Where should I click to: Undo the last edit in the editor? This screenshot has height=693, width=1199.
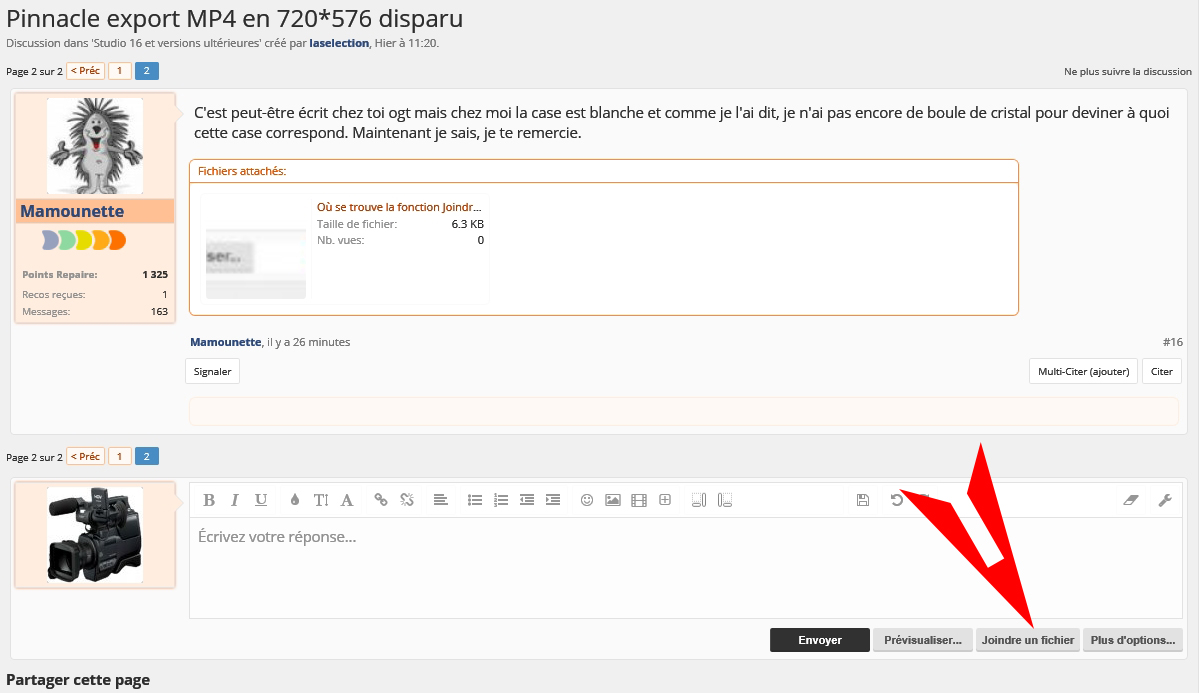click(897, 500)
